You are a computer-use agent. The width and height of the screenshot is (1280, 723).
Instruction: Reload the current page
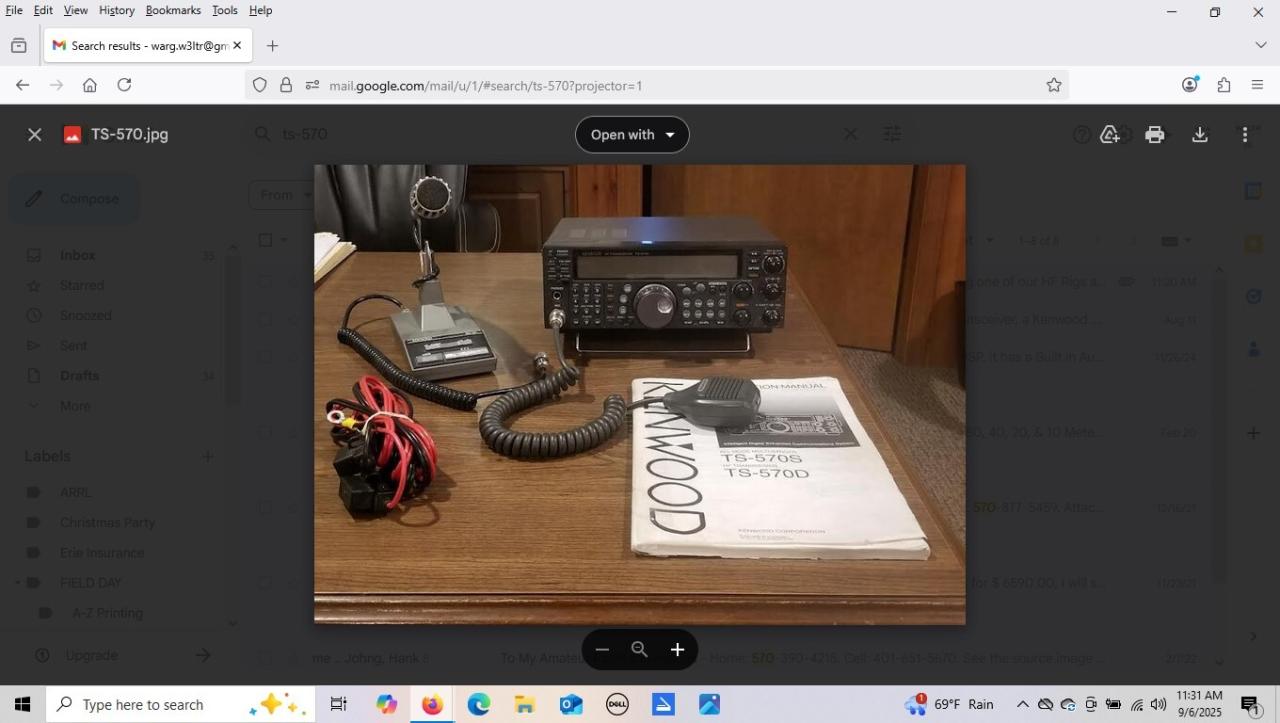(124, 85)
